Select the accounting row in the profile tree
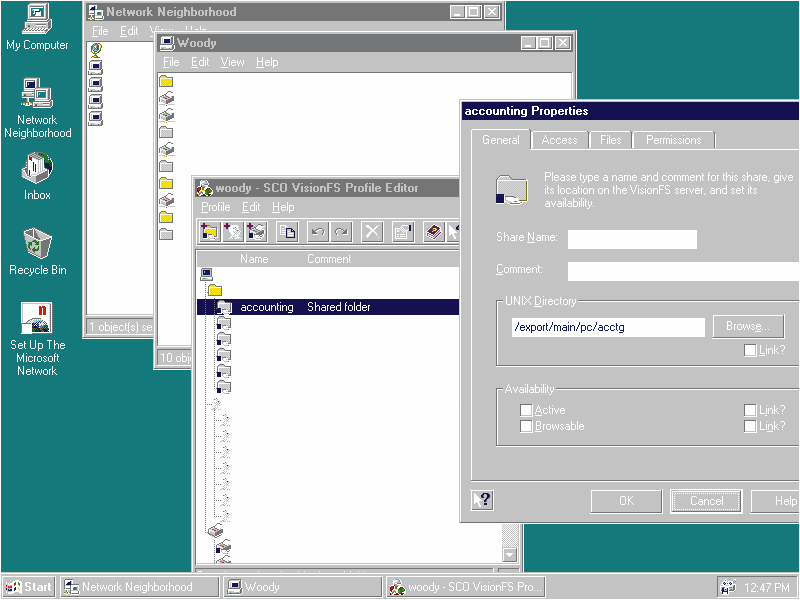Screen dimensions: 800x600 point(328,307)
